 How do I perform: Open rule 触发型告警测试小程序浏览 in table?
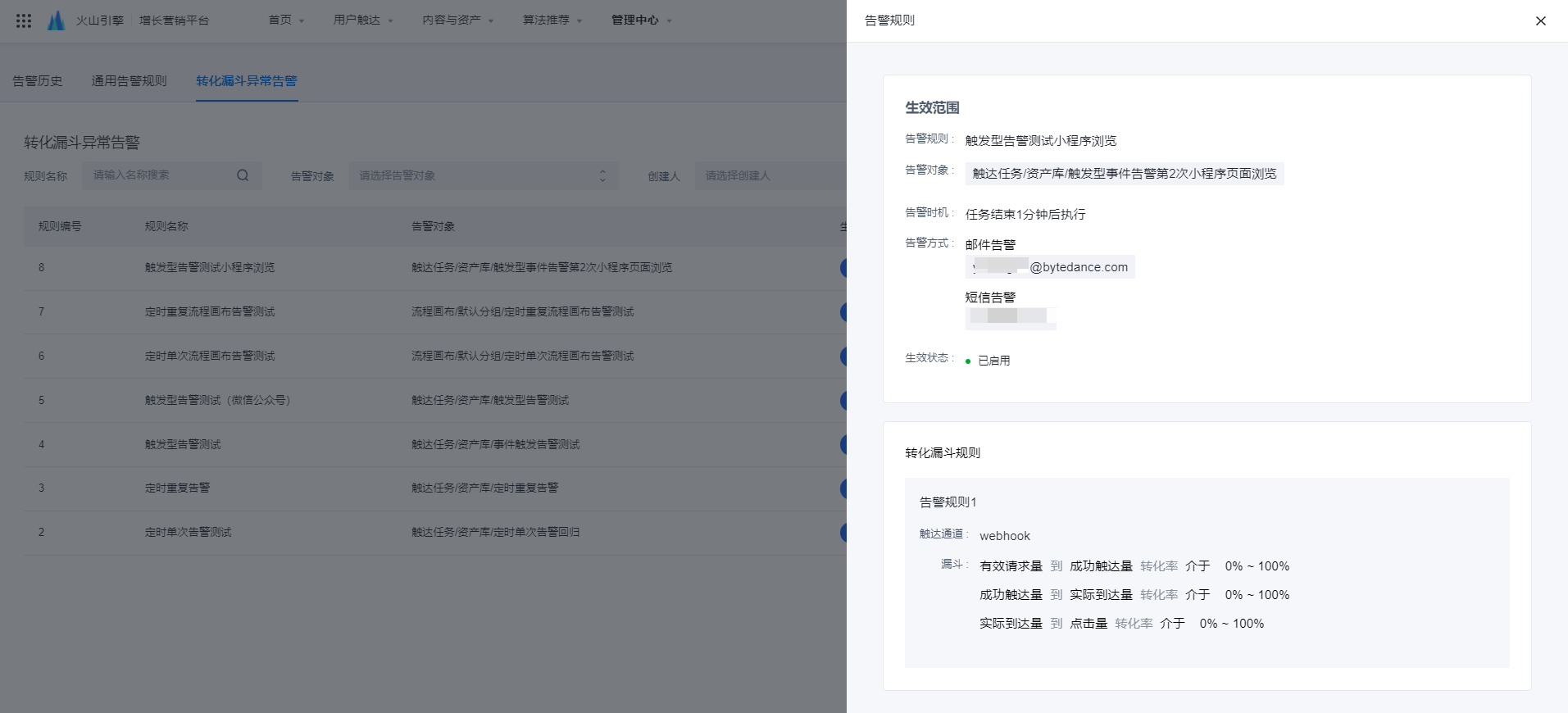tap(210, 268)
